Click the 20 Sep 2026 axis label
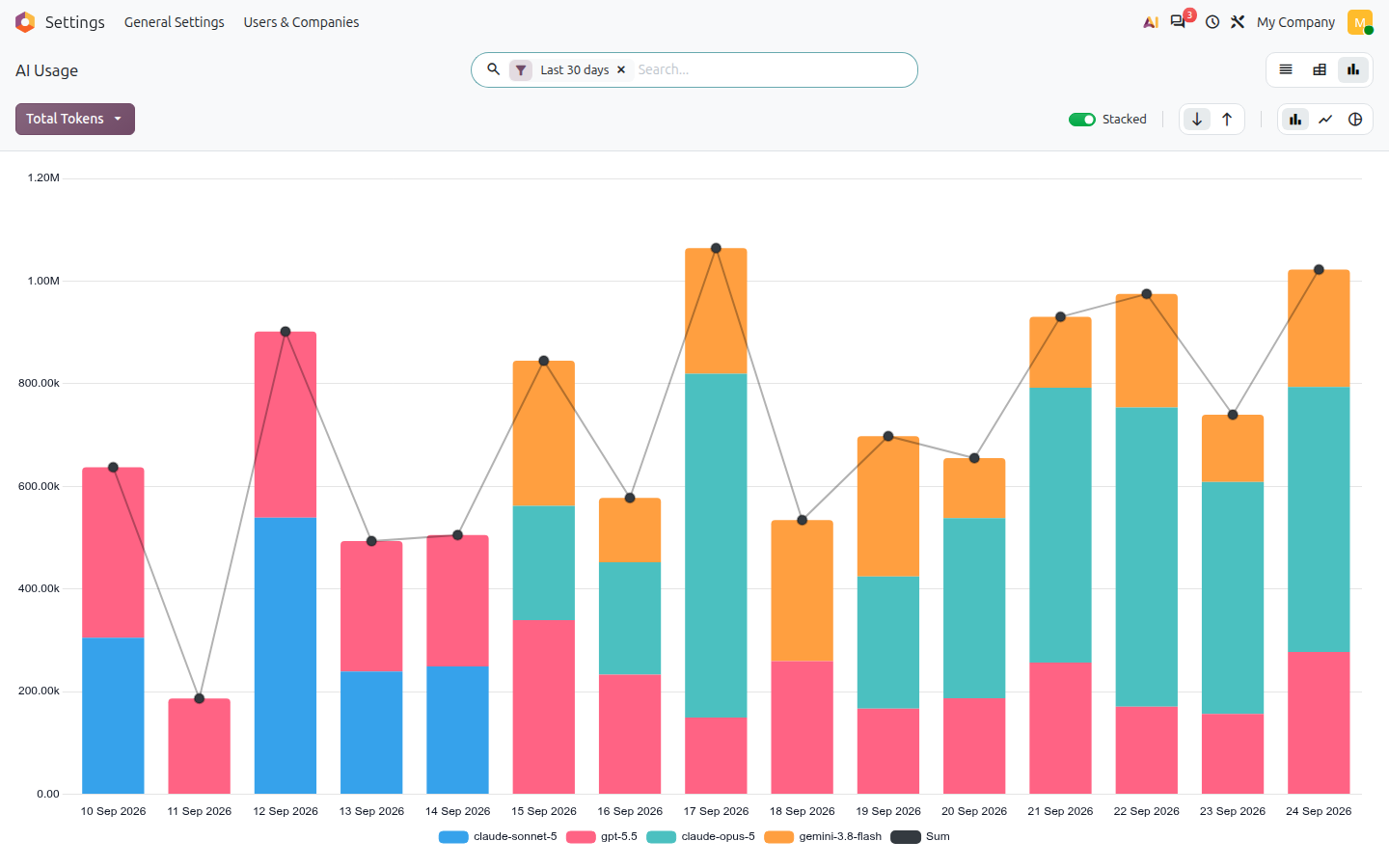Image resolution: width=1389 pixels, height=868 pixels. [974, 811]
